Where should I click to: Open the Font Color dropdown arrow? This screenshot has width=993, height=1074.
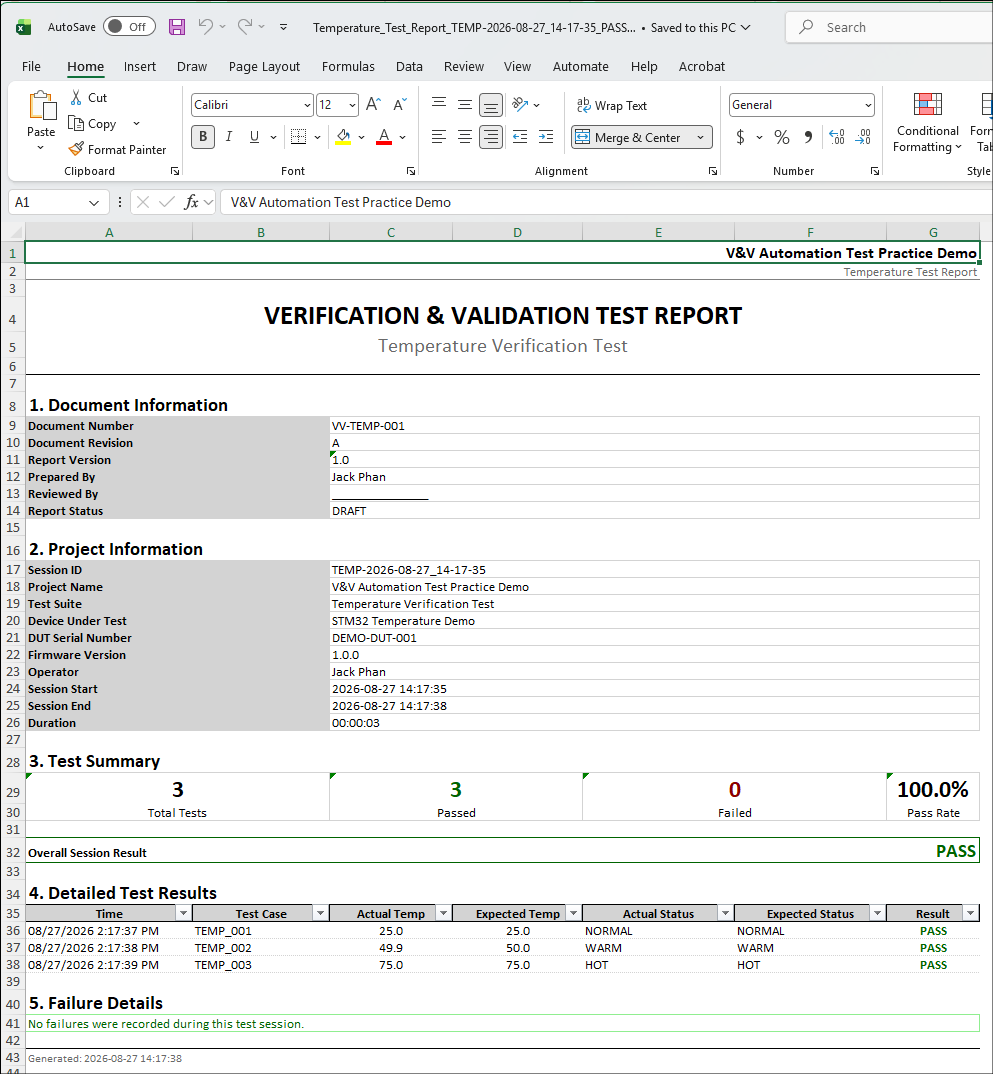point(403,138)
